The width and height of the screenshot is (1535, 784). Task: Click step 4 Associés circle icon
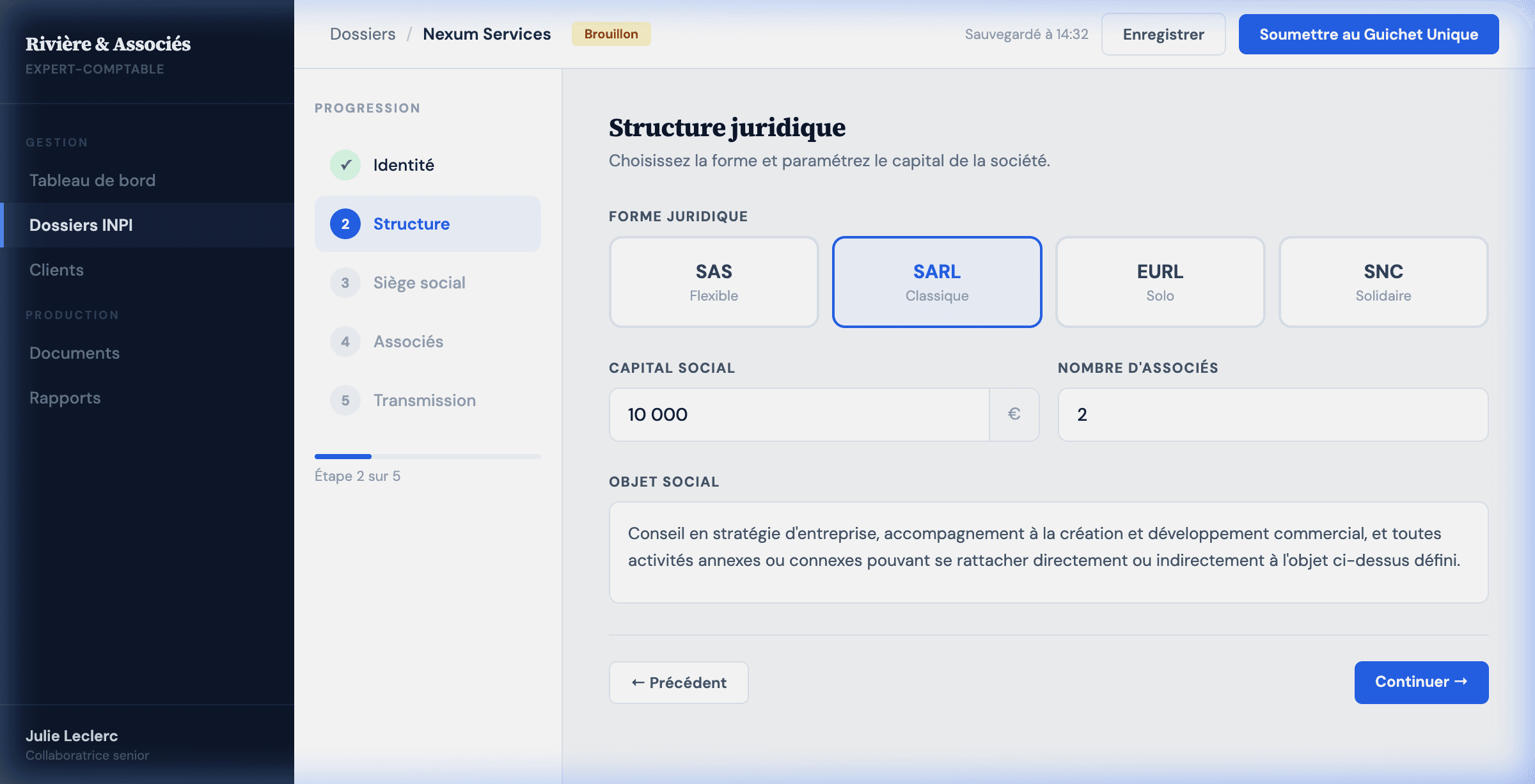345,341
